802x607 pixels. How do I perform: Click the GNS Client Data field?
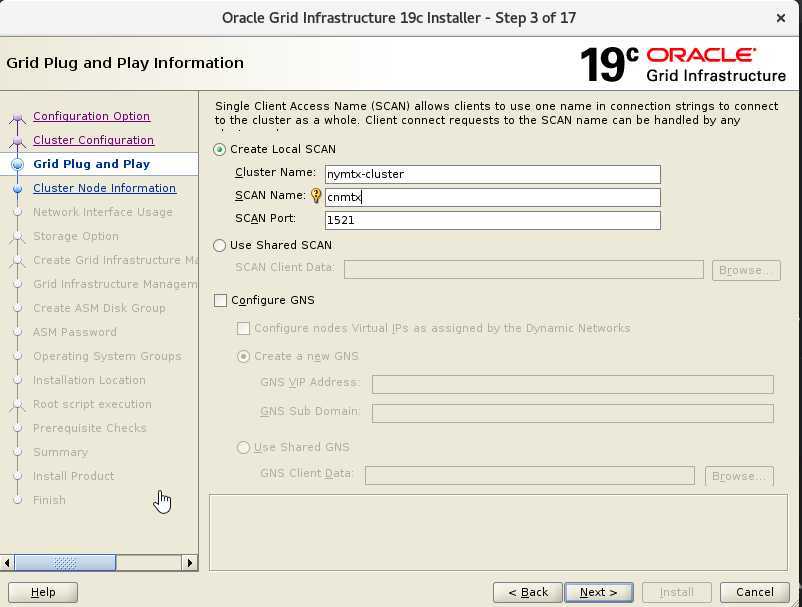tap(530, 475)
